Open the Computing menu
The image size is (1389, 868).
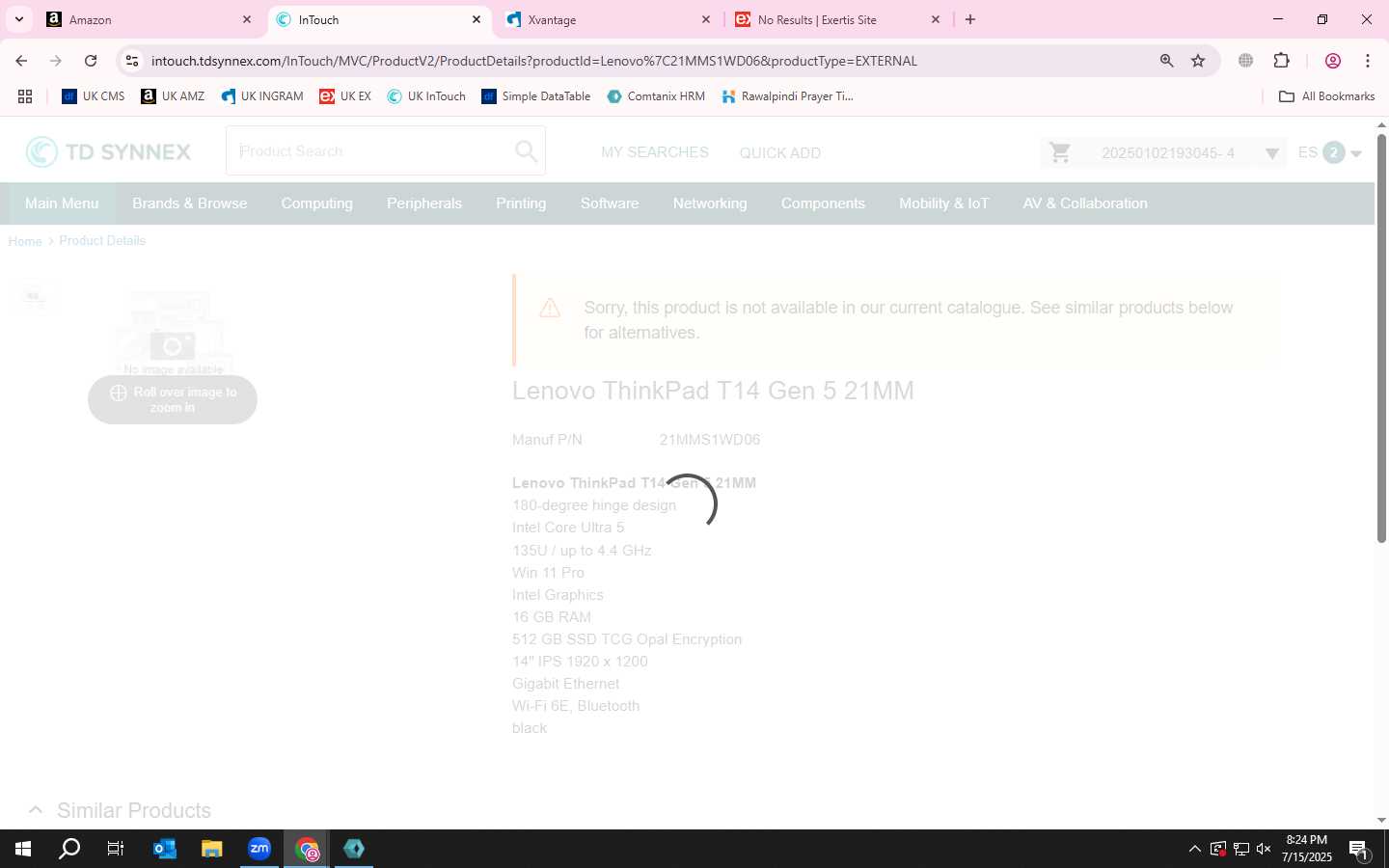pyautogui.click(x=317, y=203)
